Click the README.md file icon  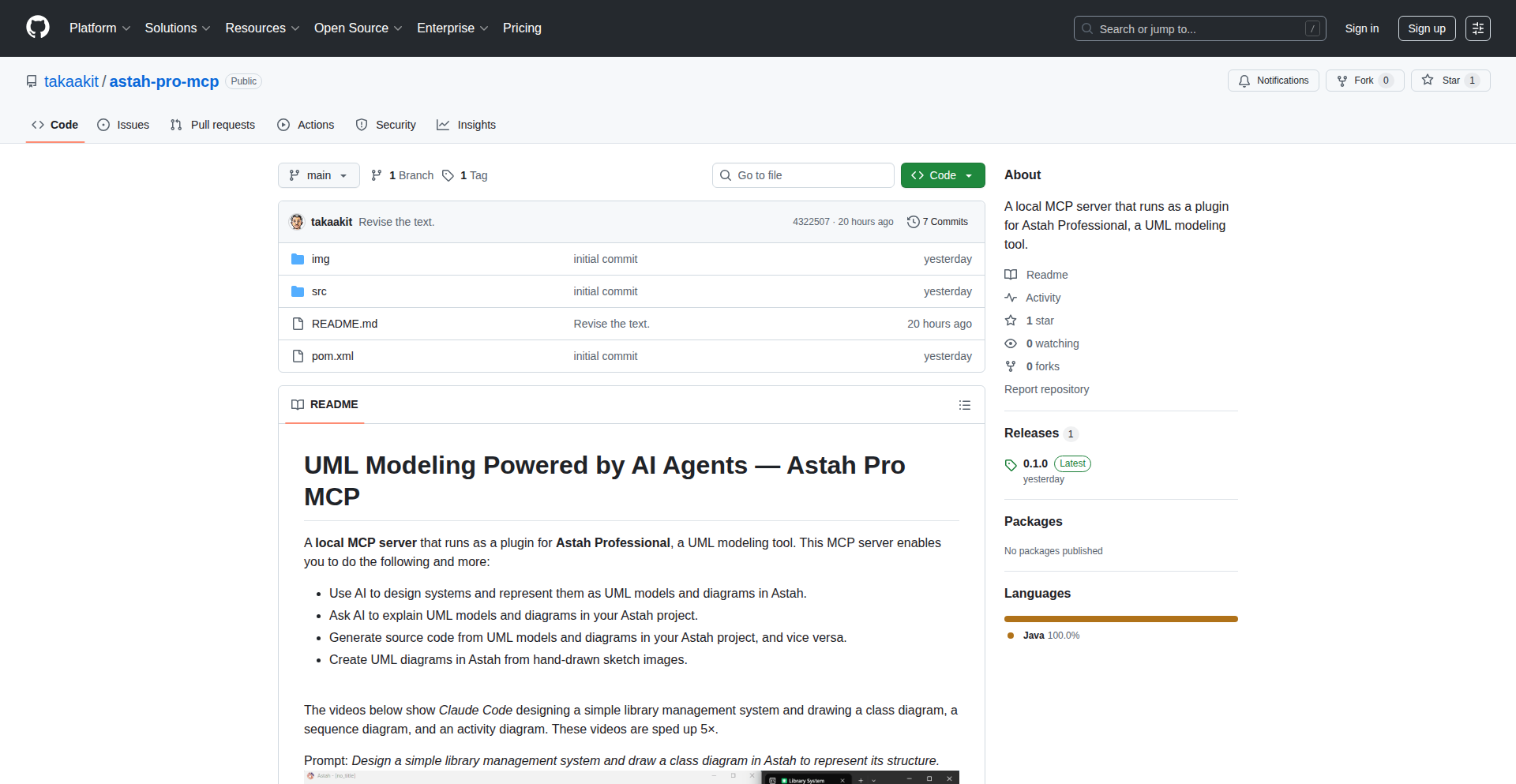(x=298, y=324)
